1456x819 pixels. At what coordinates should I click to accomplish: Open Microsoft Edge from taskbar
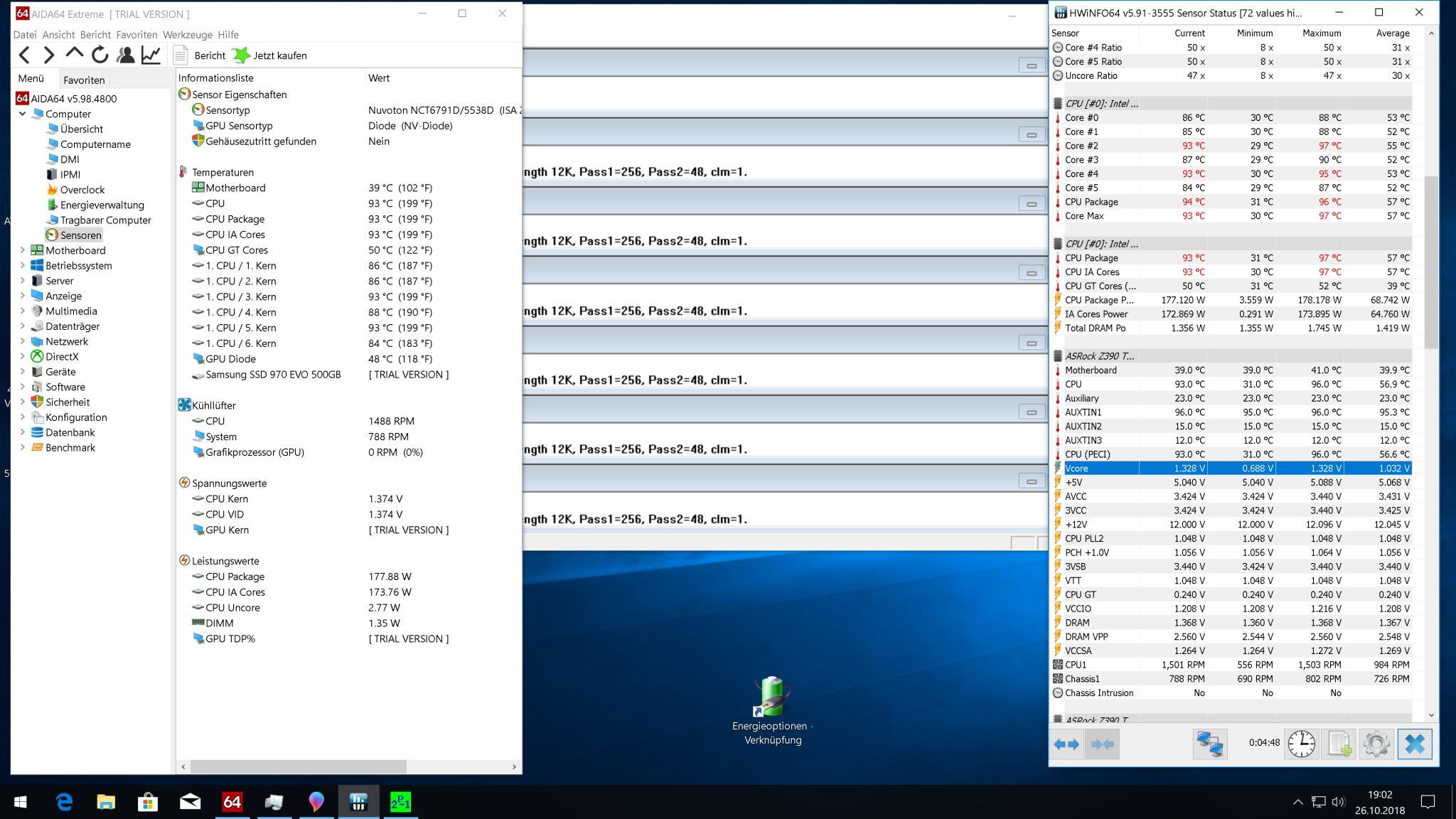(x=64, y=802)
